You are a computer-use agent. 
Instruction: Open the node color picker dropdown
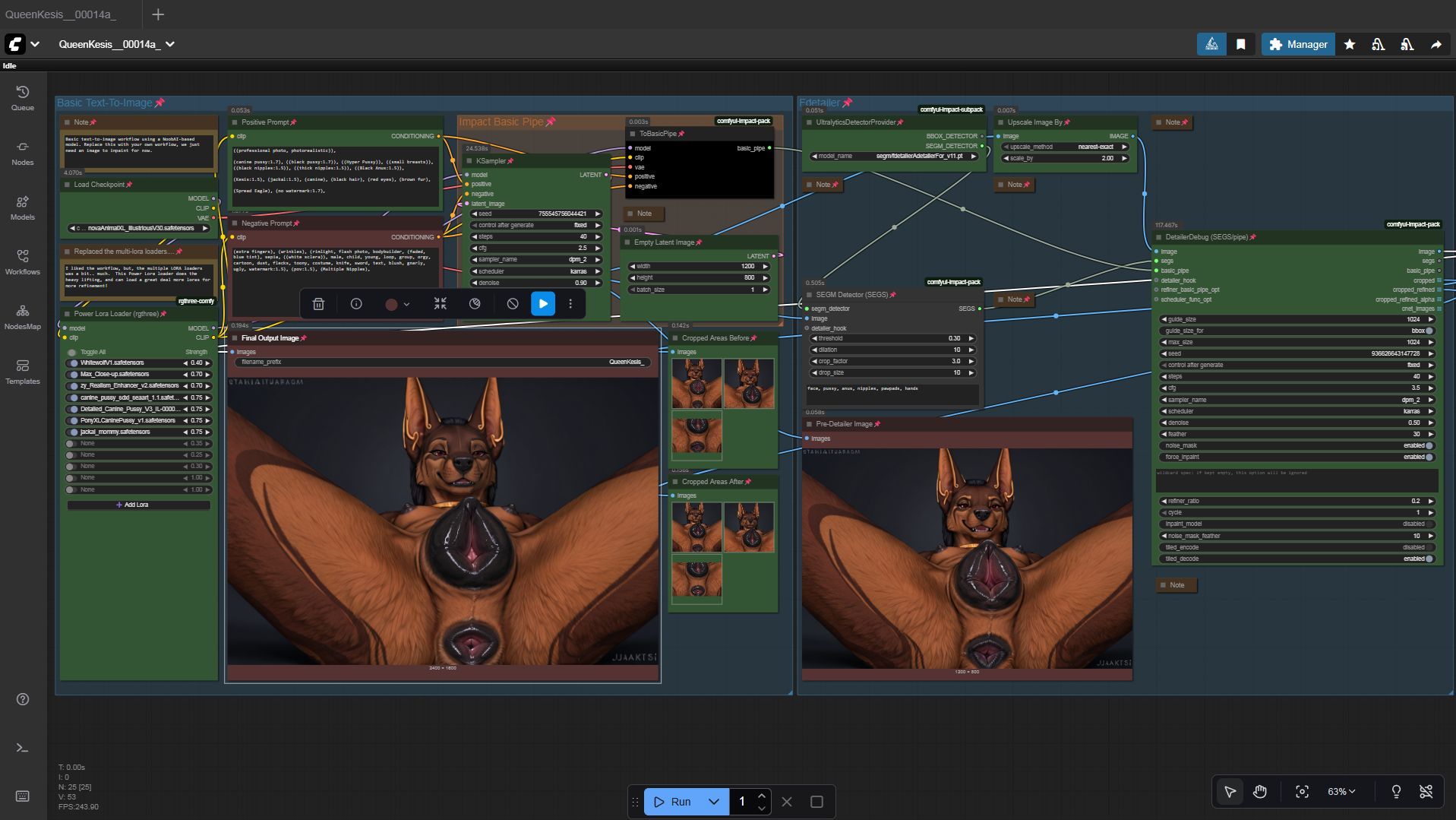(x=397, y=304)
